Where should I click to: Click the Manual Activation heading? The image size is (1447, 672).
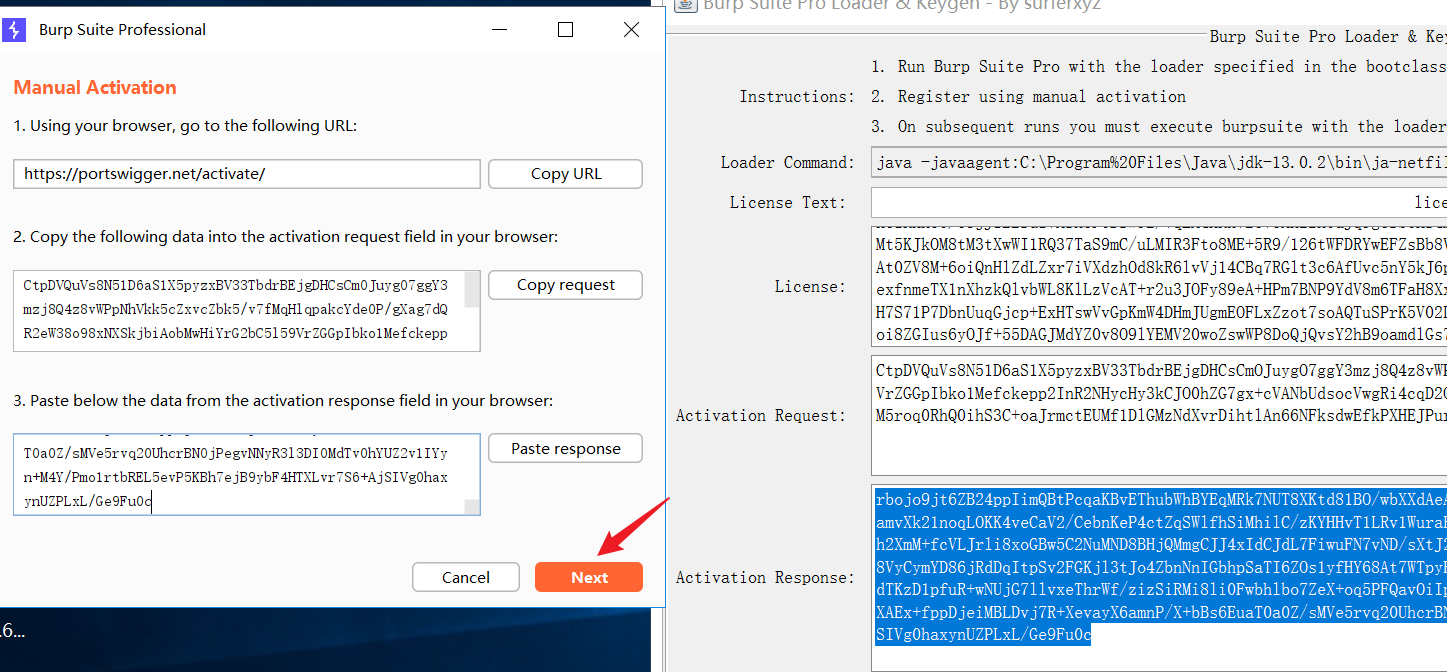pyautogui.click(x=95, y=88)
